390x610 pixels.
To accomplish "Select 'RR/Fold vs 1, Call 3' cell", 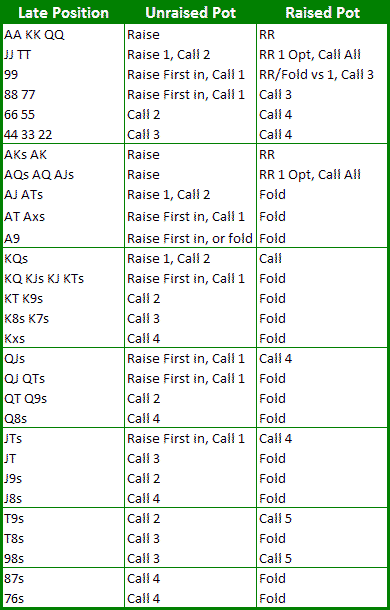I will pyautogui.click(x=316, y=74).
